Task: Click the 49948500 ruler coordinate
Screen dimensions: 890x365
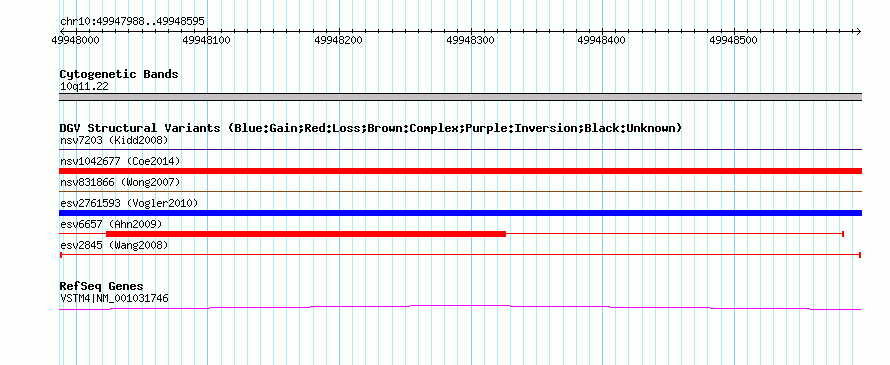Action: click(734, 41)
